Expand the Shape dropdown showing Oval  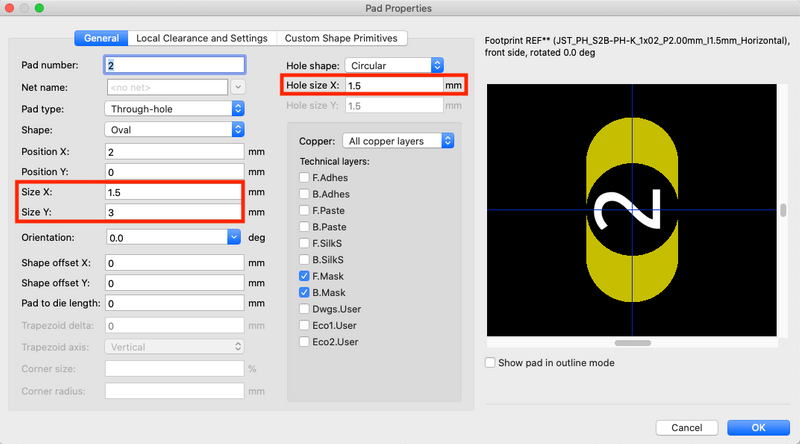coord(175,129)
